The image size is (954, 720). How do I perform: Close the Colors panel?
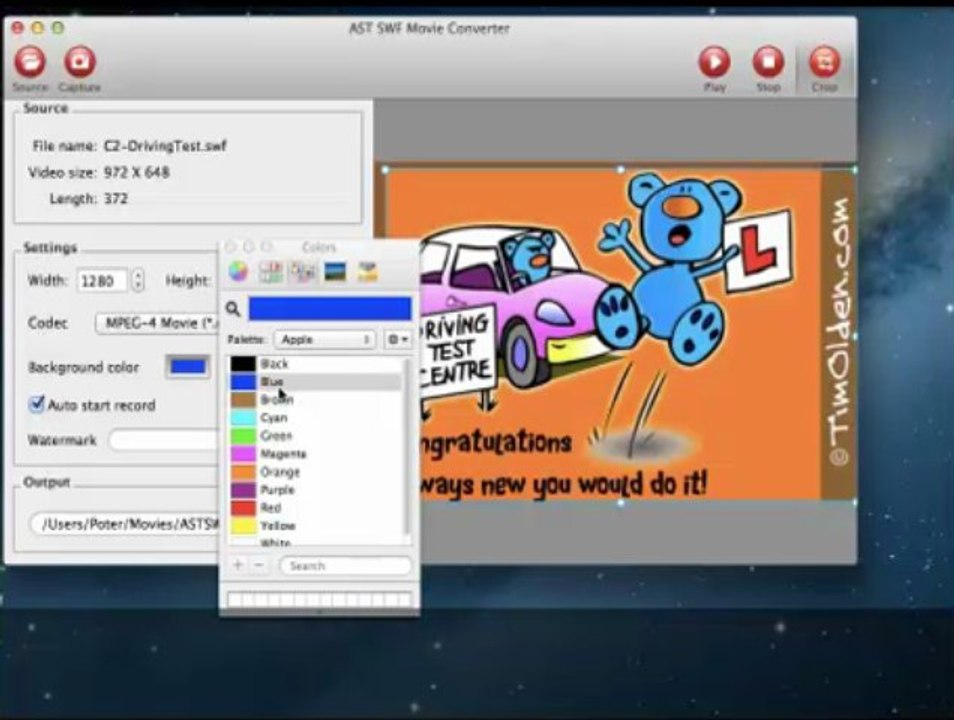tap(230, 246)
